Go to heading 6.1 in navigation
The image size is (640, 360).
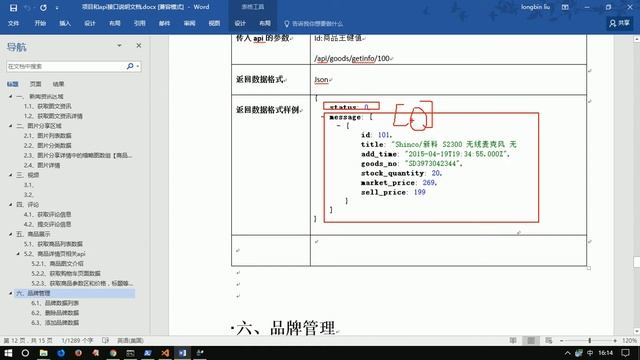(x=55, y=303)
